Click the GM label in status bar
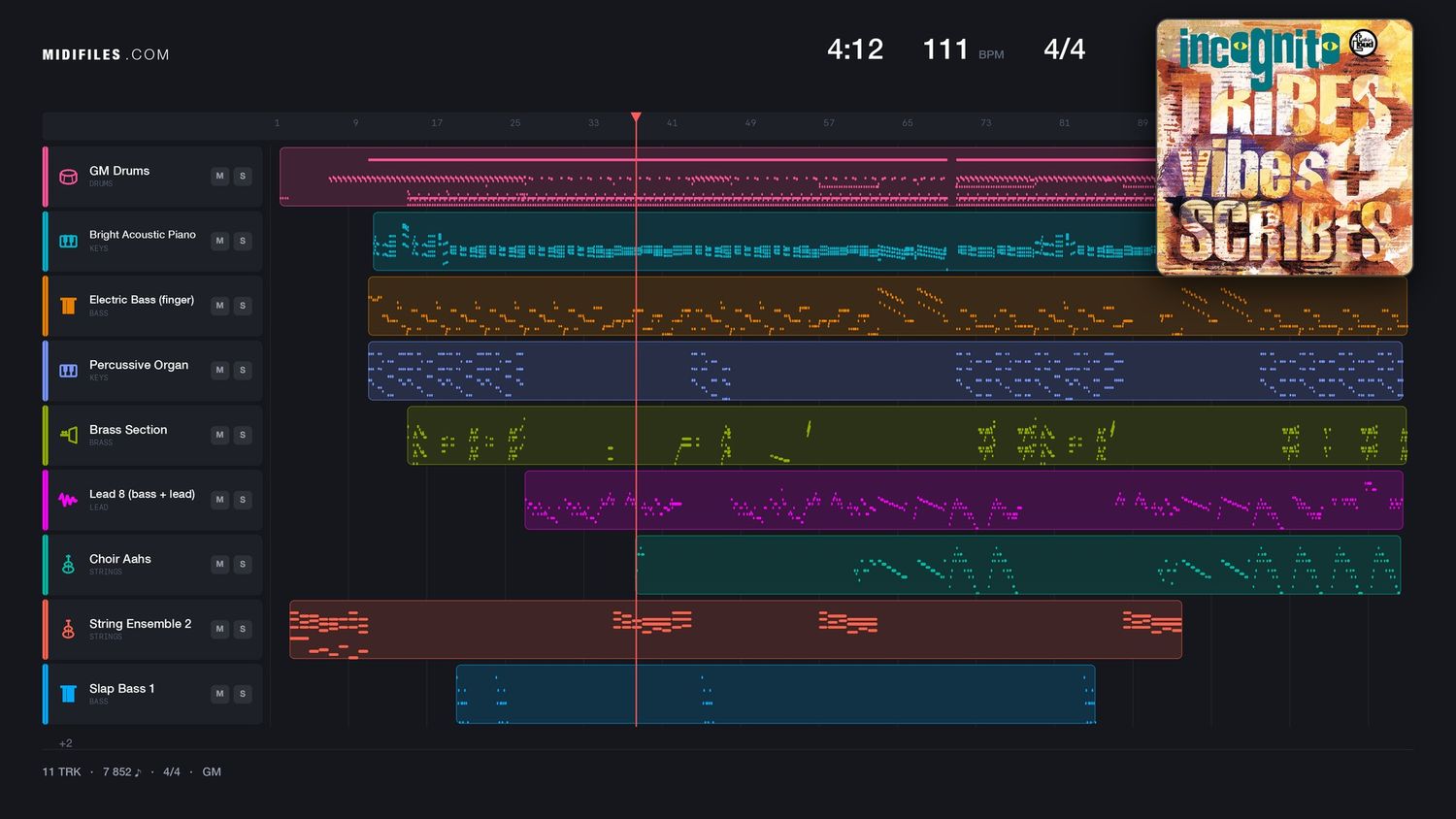The image size is (1456, 819). click(x=212, y=772)
